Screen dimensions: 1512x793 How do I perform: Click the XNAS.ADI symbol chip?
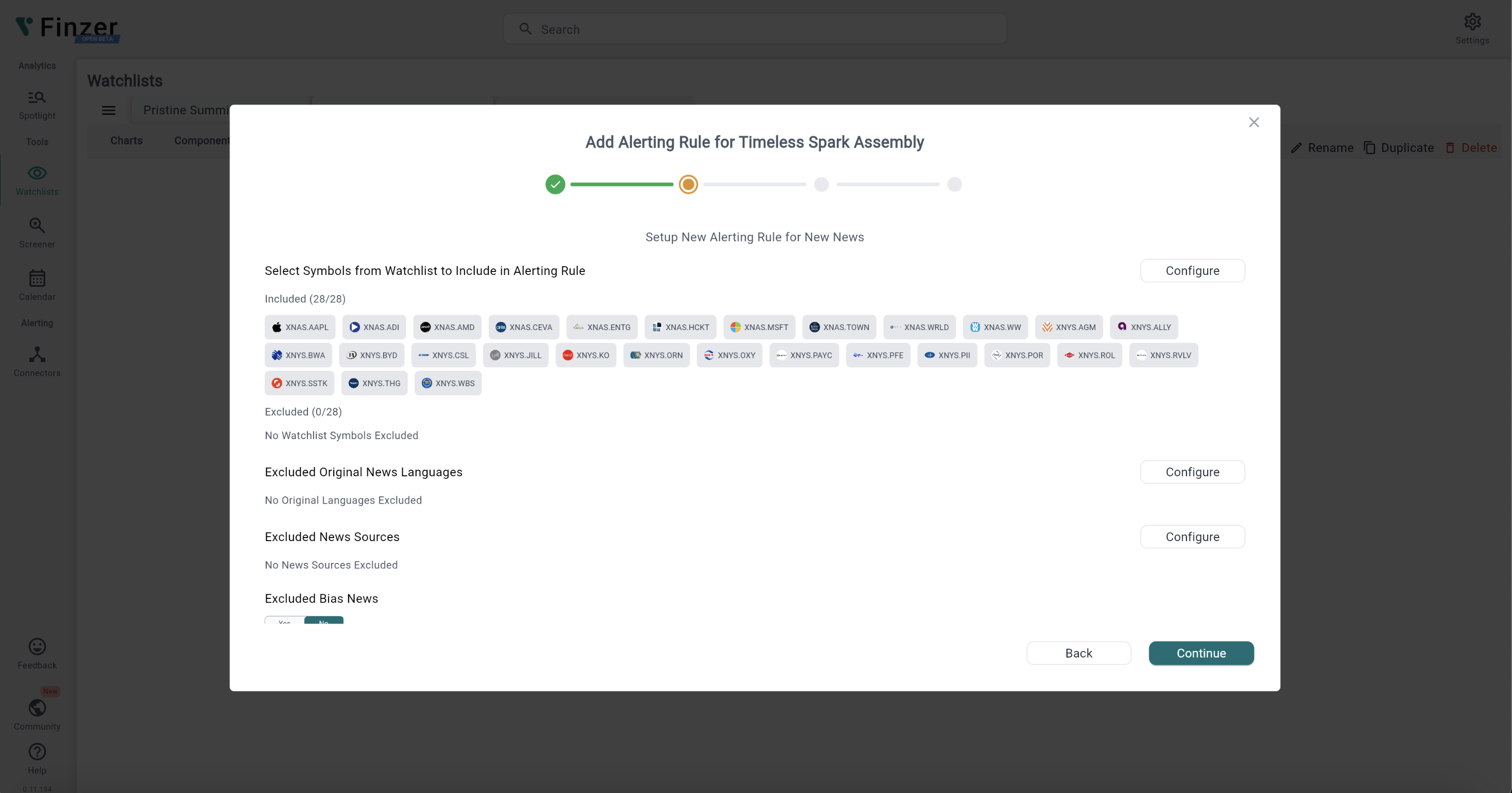(374, 327)
